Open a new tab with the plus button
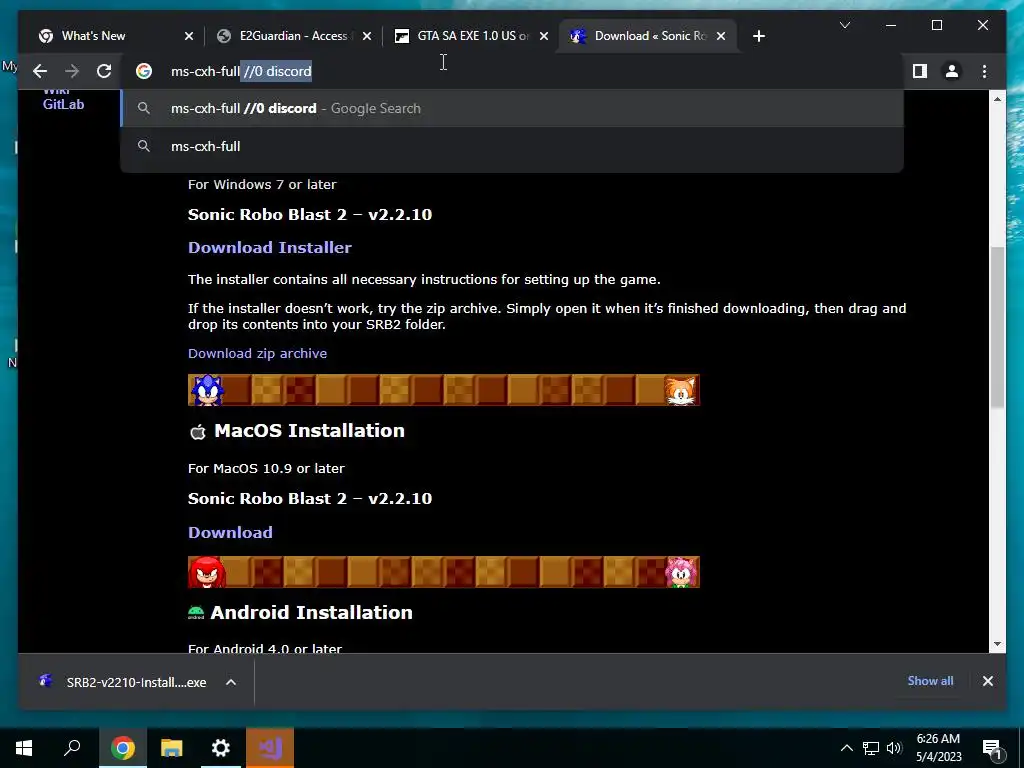The width and height of the screenshot is (1024, 768). 758,36
